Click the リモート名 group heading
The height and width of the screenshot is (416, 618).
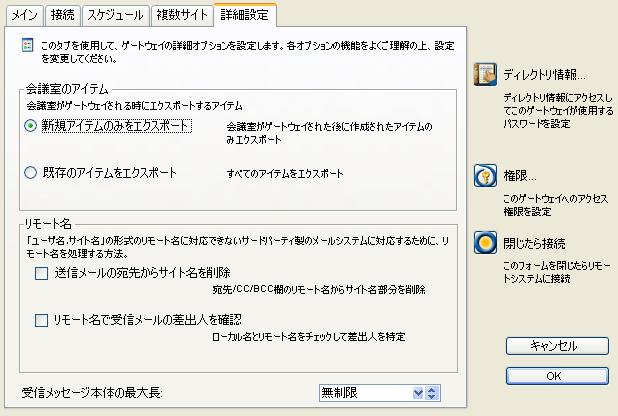(x=48, y=224)
